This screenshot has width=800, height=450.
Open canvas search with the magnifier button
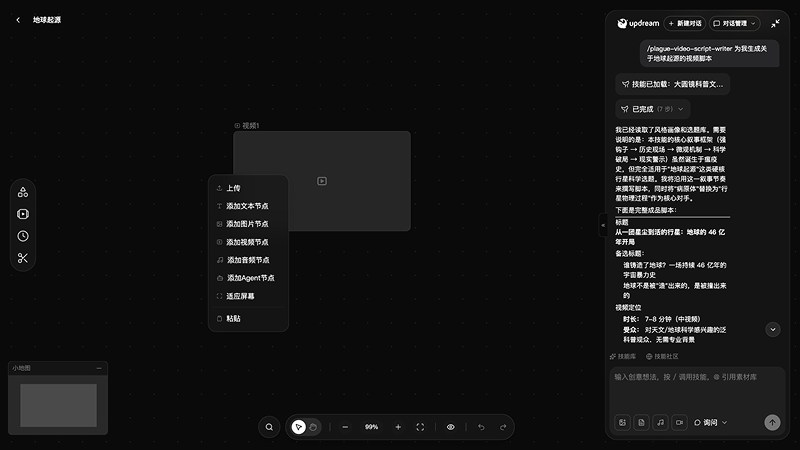click(x=269, y=427)
